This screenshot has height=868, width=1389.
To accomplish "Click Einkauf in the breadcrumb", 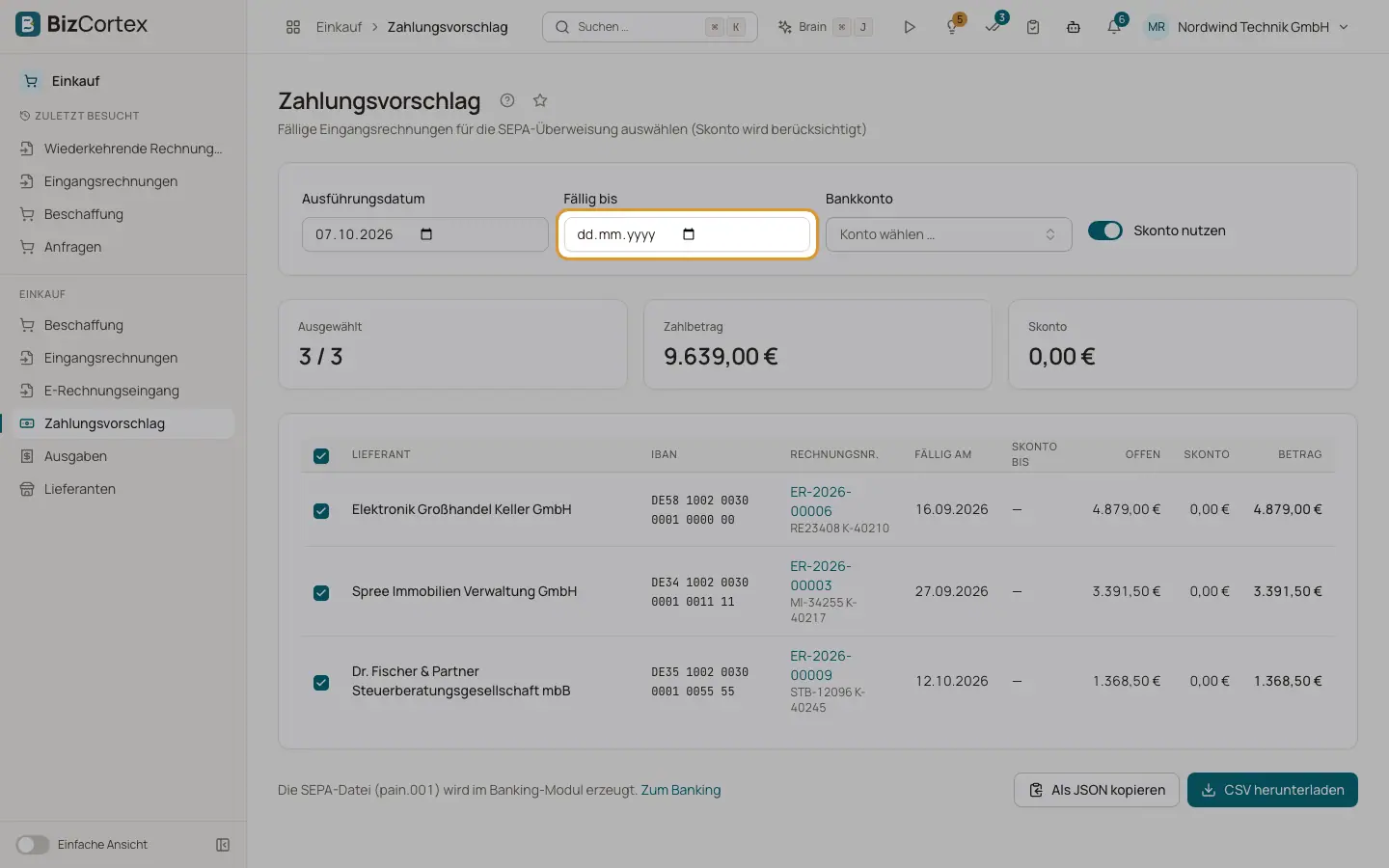I will tap(339, 27).
